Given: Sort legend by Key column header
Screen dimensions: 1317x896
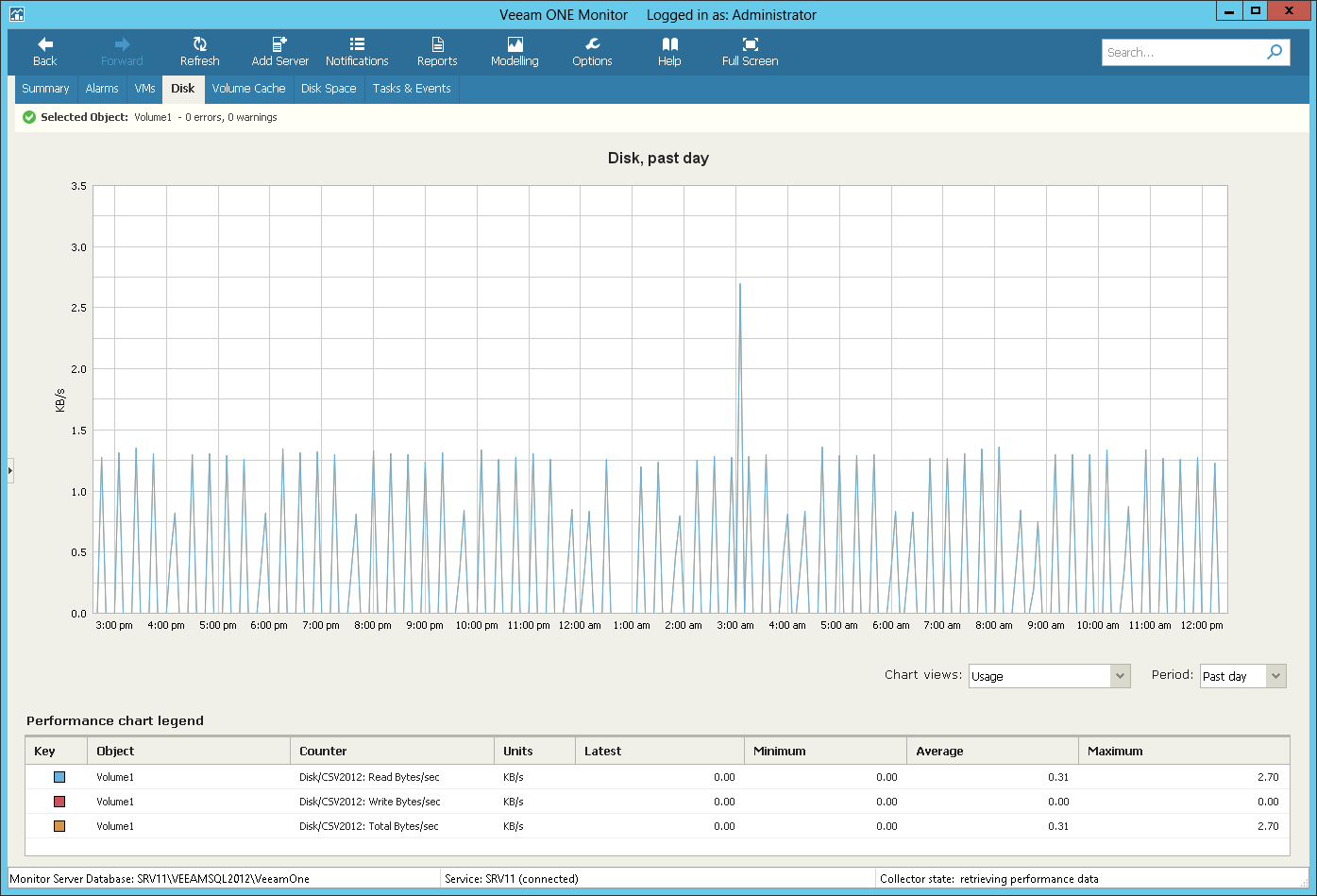Looking at the screenshot, I should click(x=56, y=752).
